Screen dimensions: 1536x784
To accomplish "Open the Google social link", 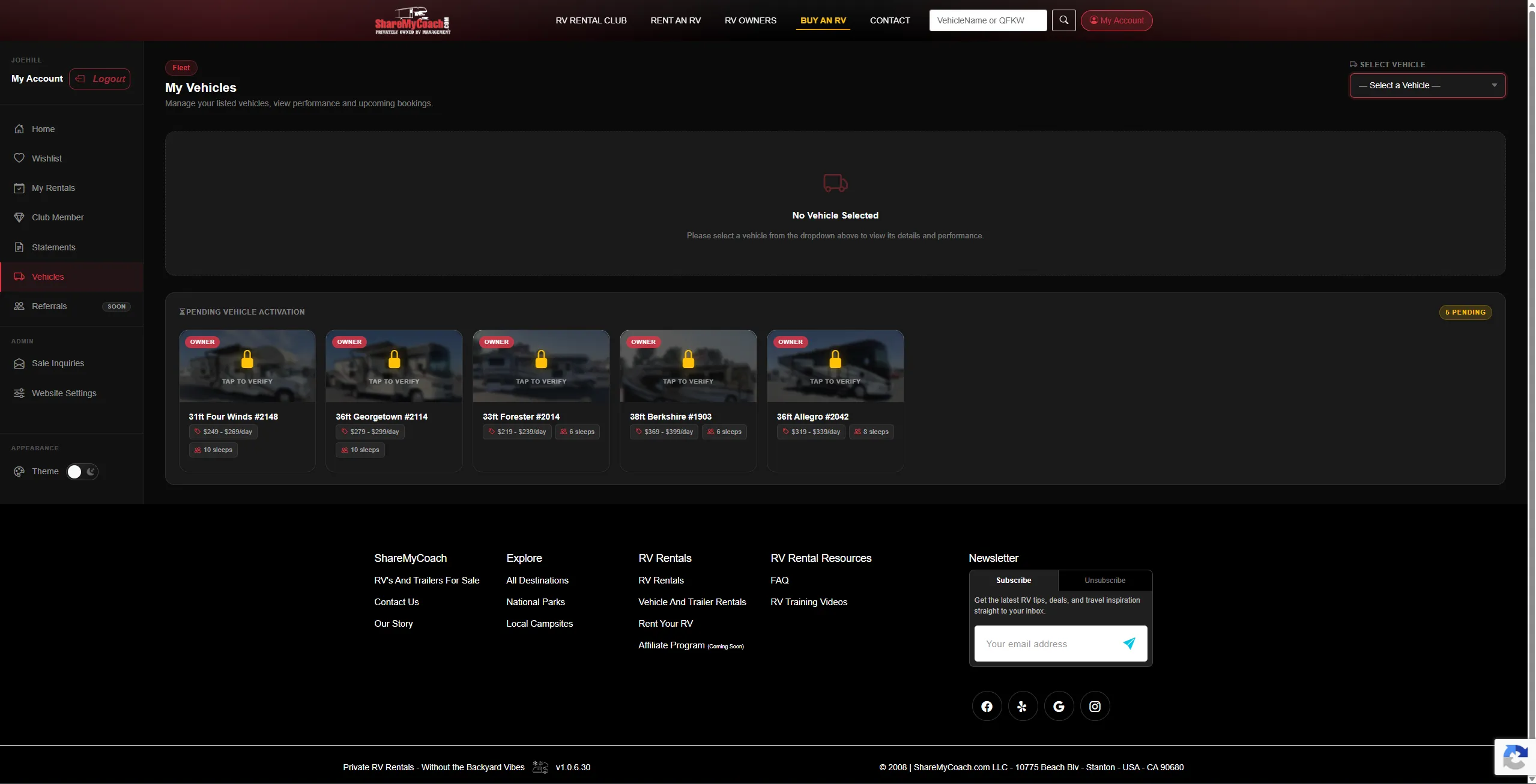I will tap(1059, 707).
